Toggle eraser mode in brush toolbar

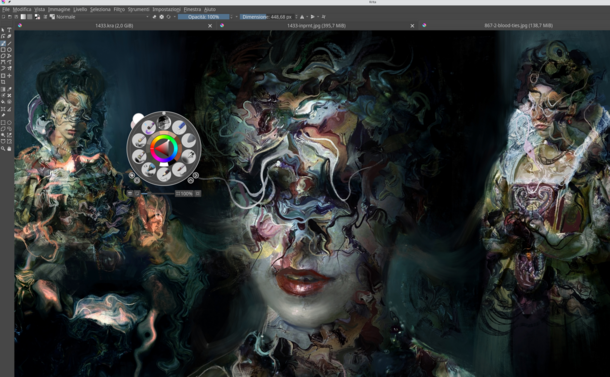pyautogui.click(x=154, y=17)
